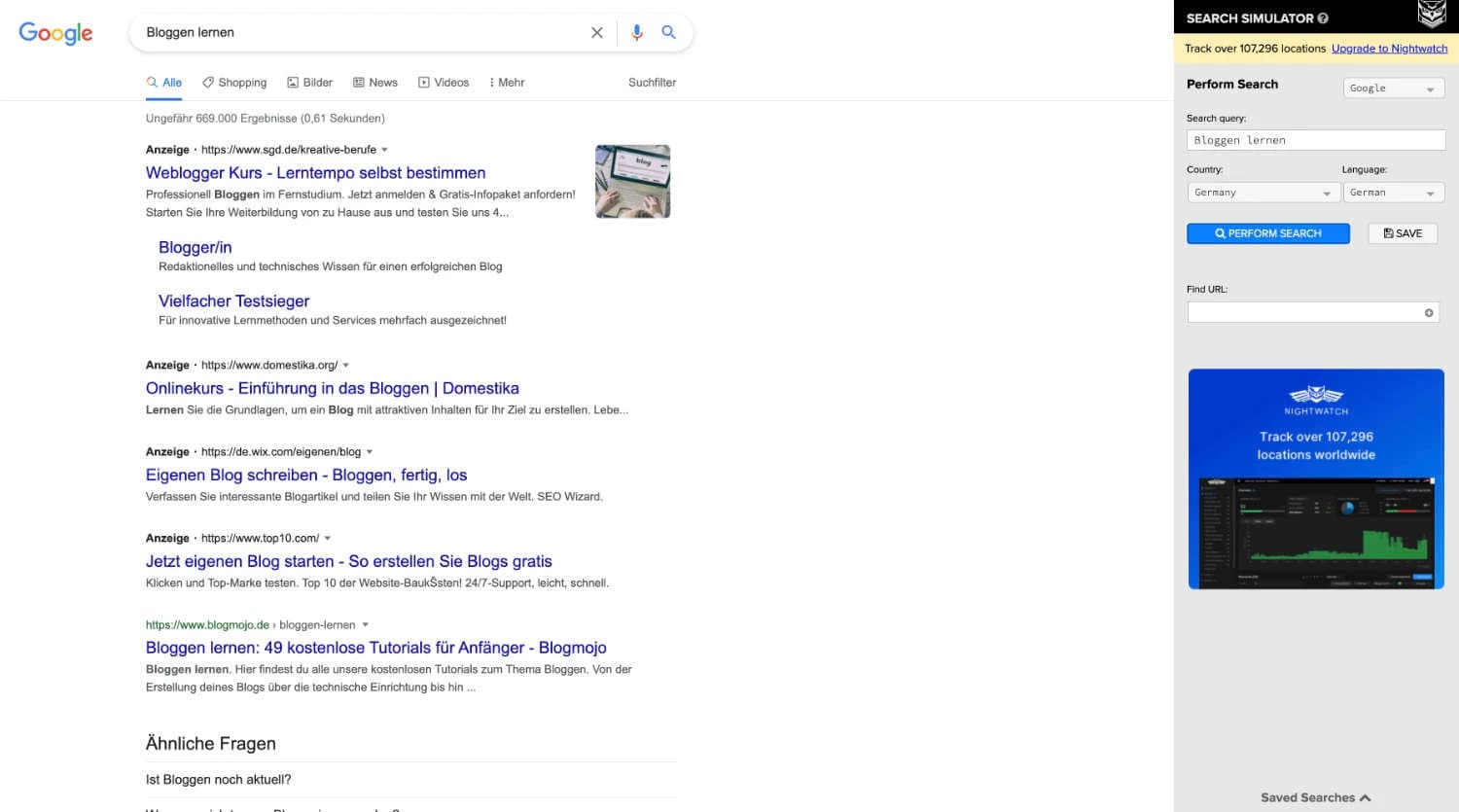1459x812 pixels.
Task: Open the search engine dropdown set to Google
Action: (1393, 88)
